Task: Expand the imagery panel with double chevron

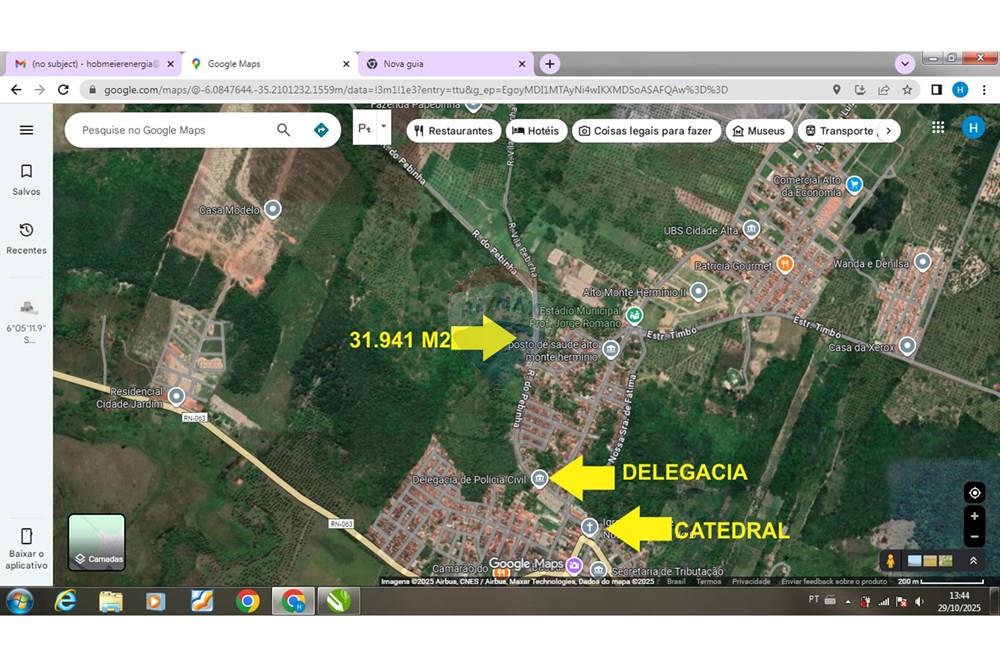Action: coord(973,561)
